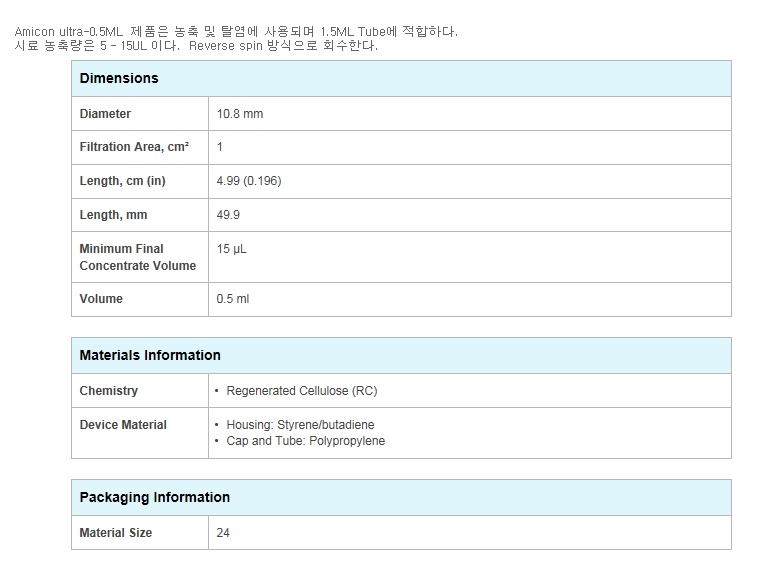This screenshot has height=574, width=769.
Task: Click the Length, mm label
Action: click(113, 215)
